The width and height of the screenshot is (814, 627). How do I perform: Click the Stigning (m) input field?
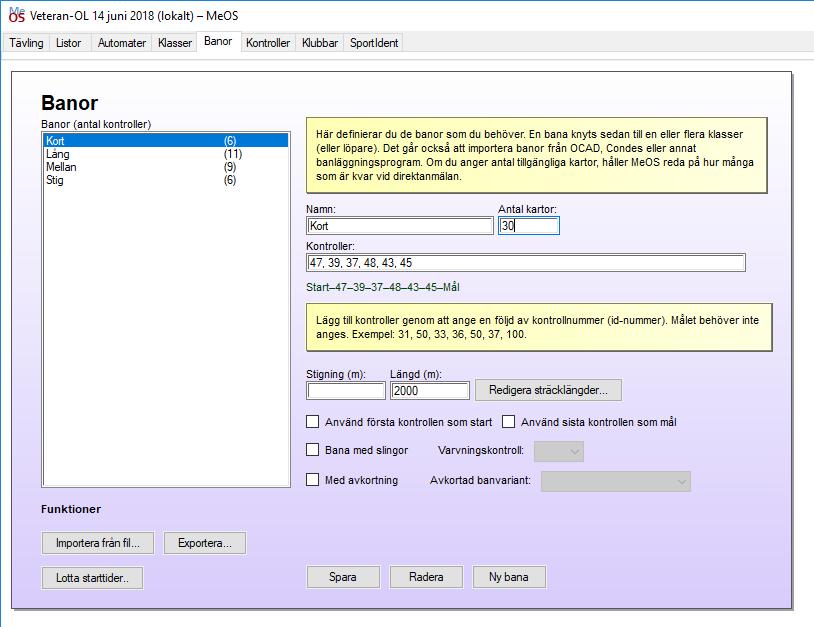point(346,390)
